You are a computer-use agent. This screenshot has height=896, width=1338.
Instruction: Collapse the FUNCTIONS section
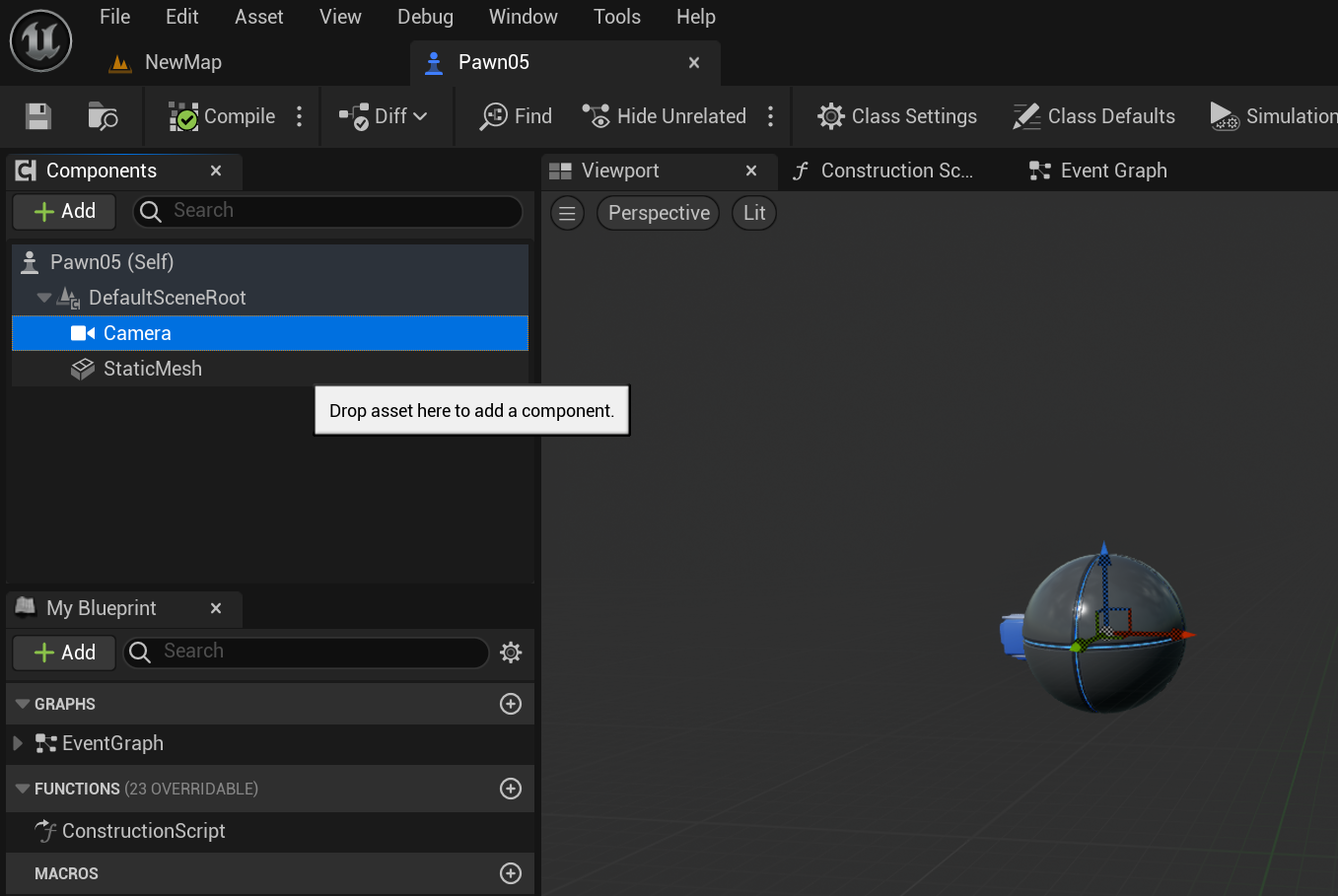tap(23, 789)
